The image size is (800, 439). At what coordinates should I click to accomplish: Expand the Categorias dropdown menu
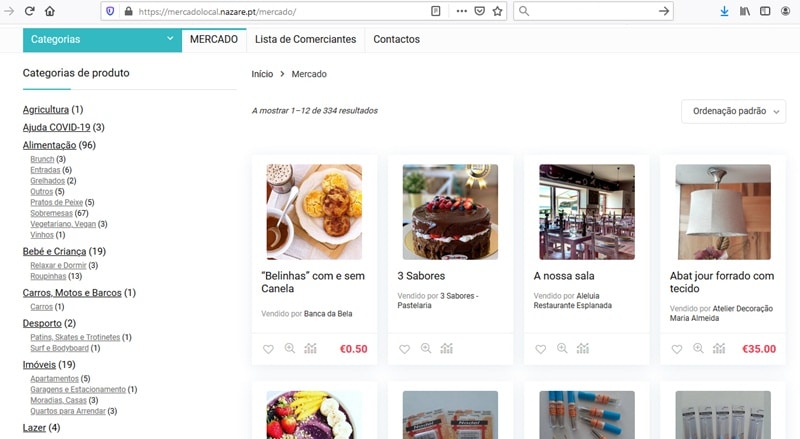(102, 40)
